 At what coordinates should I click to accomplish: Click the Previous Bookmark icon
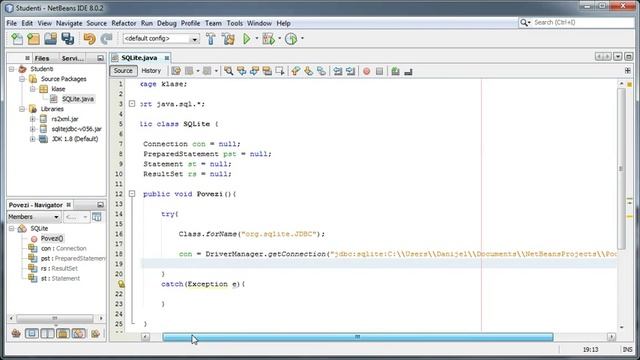(x=296, y=71)
